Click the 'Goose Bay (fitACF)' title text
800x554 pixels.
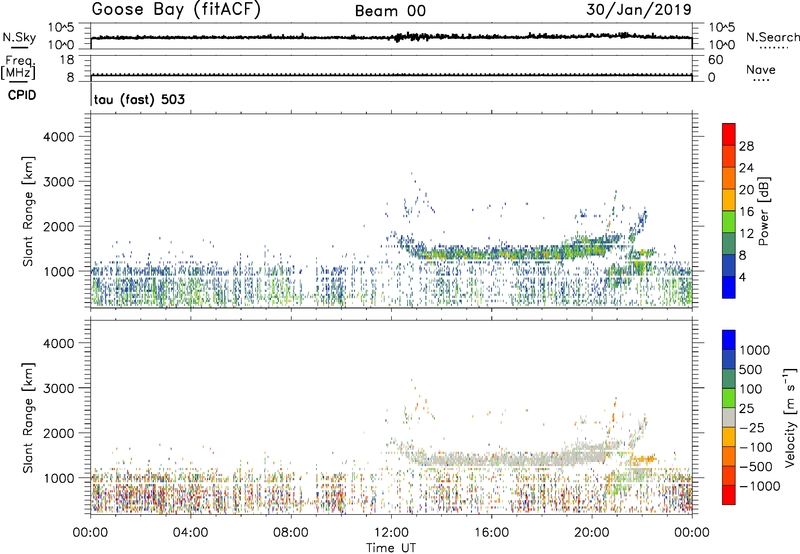click(176, 10)
